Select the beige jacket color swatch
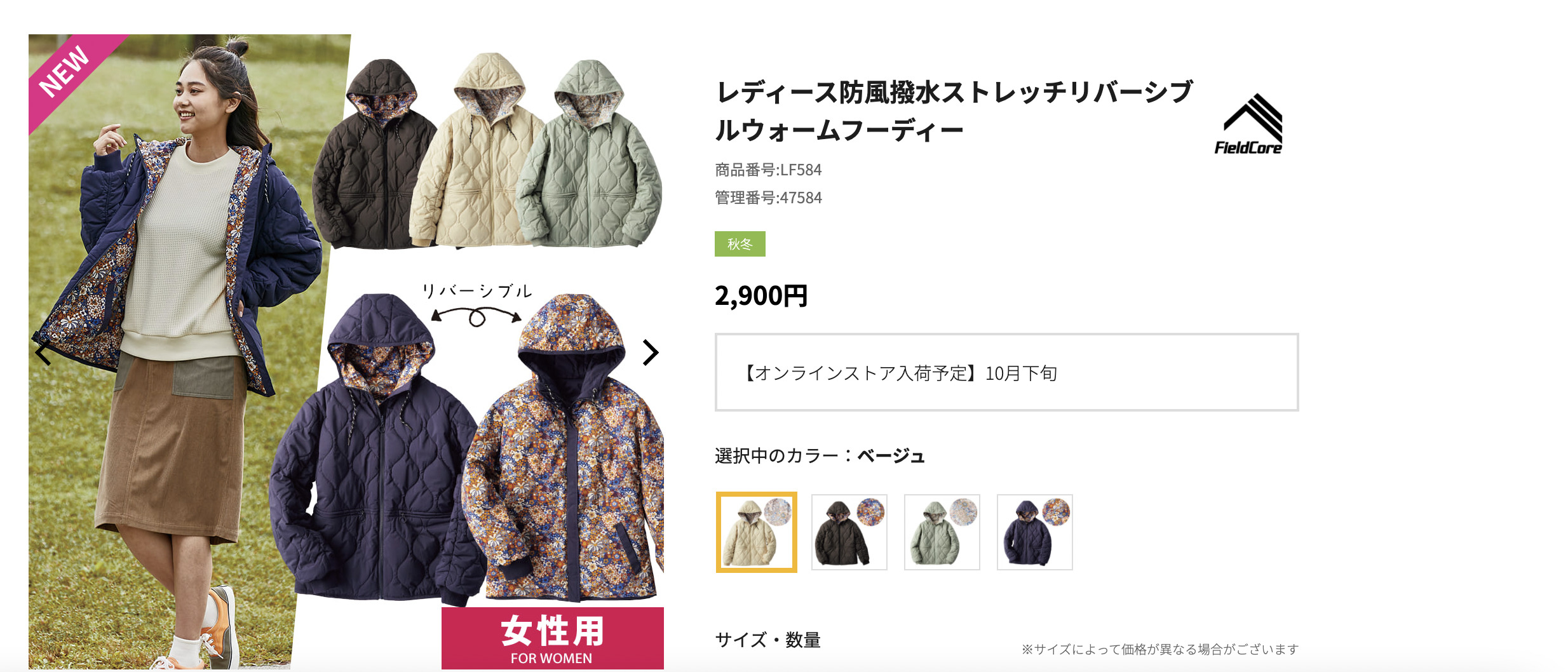 click(756, 532)
